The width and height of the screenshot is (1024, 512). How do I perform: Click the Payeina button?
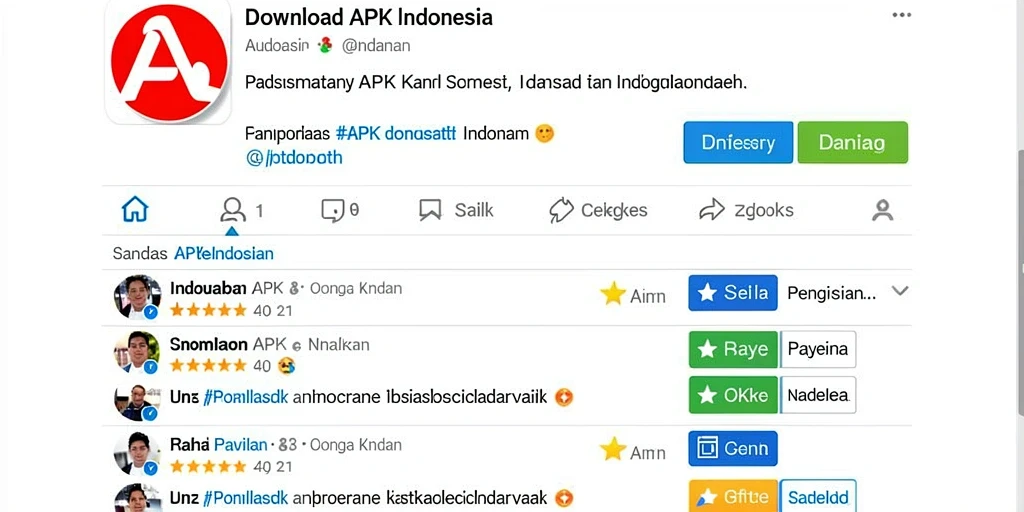coord(818,349)
